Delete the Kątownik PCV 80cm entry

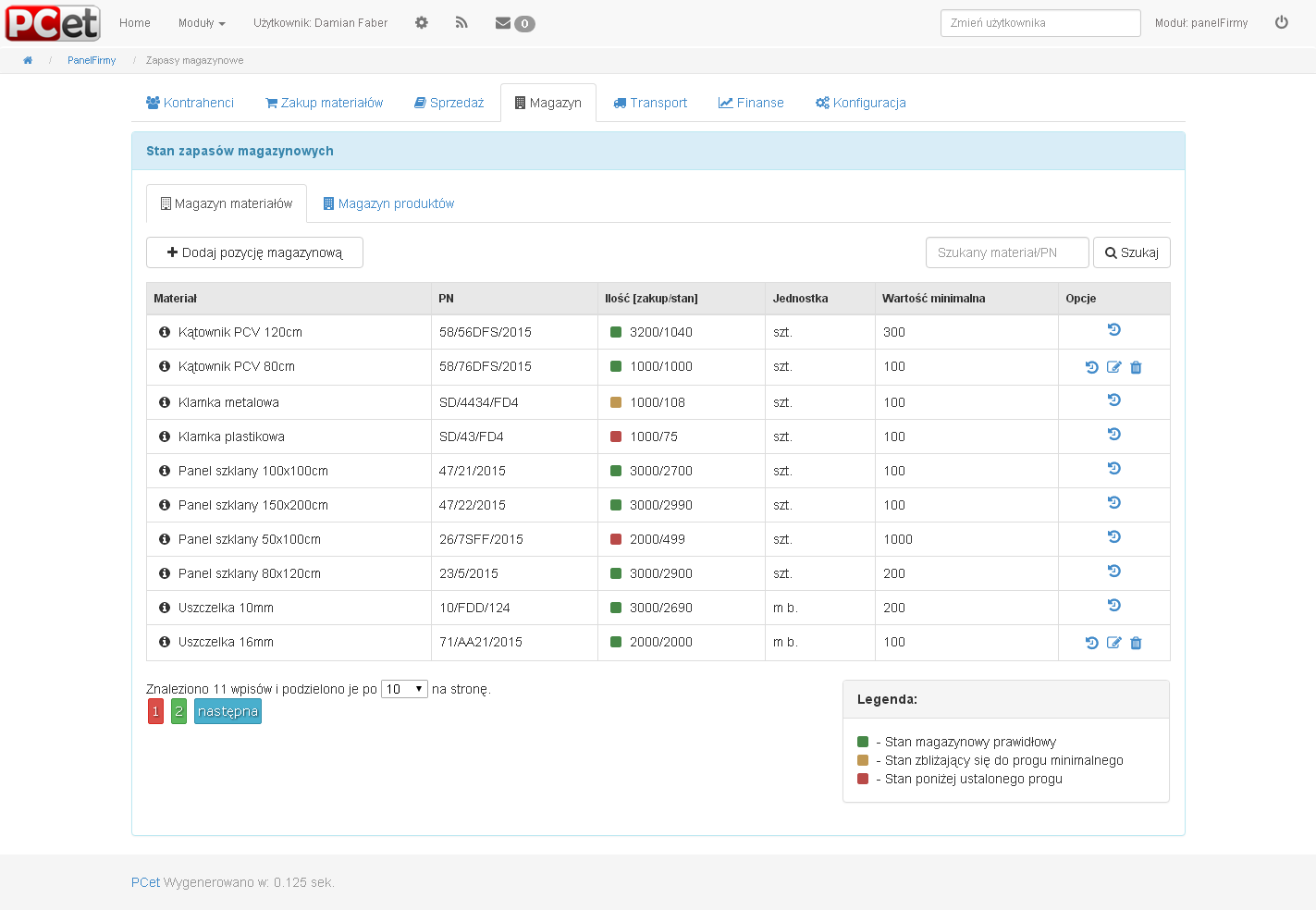(x=1137, y=367)
